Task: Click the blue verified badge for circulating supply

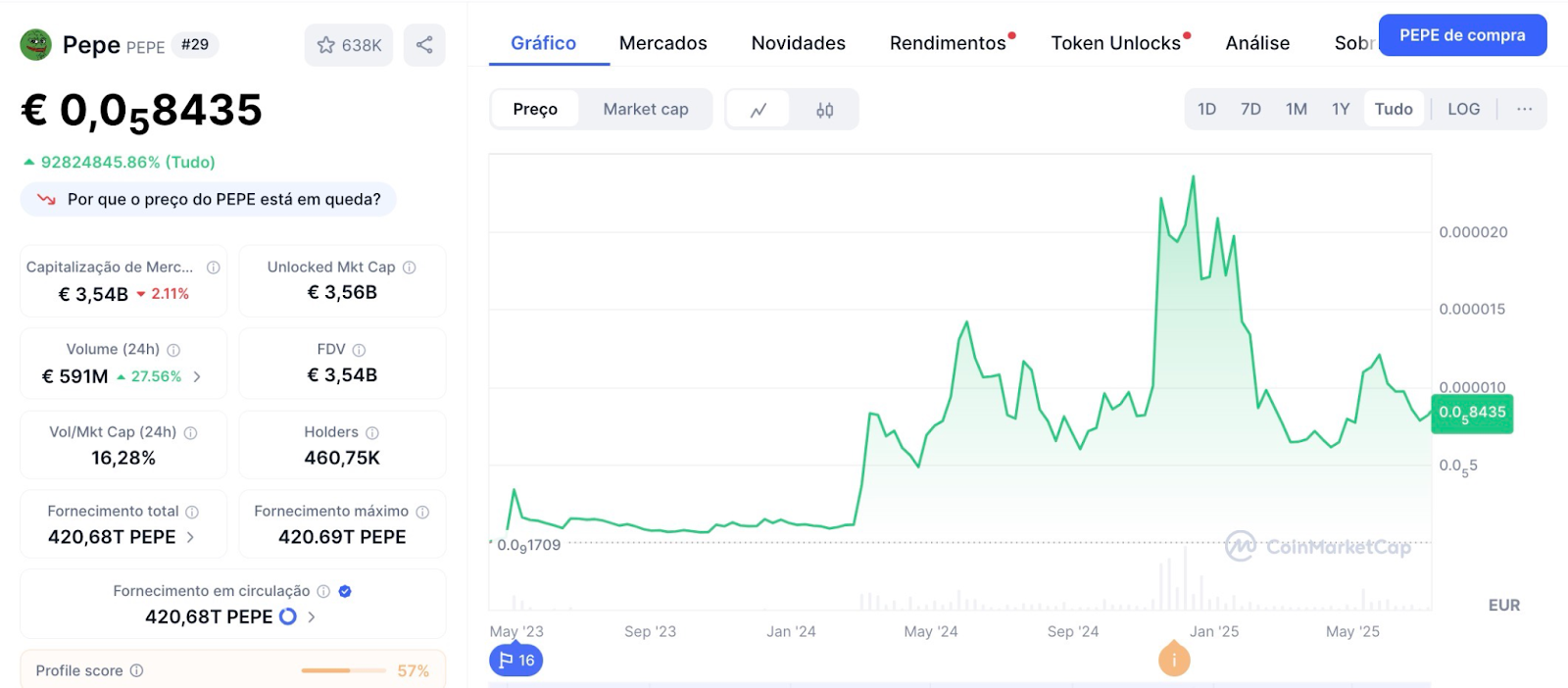Action: (x=345, y=591)
